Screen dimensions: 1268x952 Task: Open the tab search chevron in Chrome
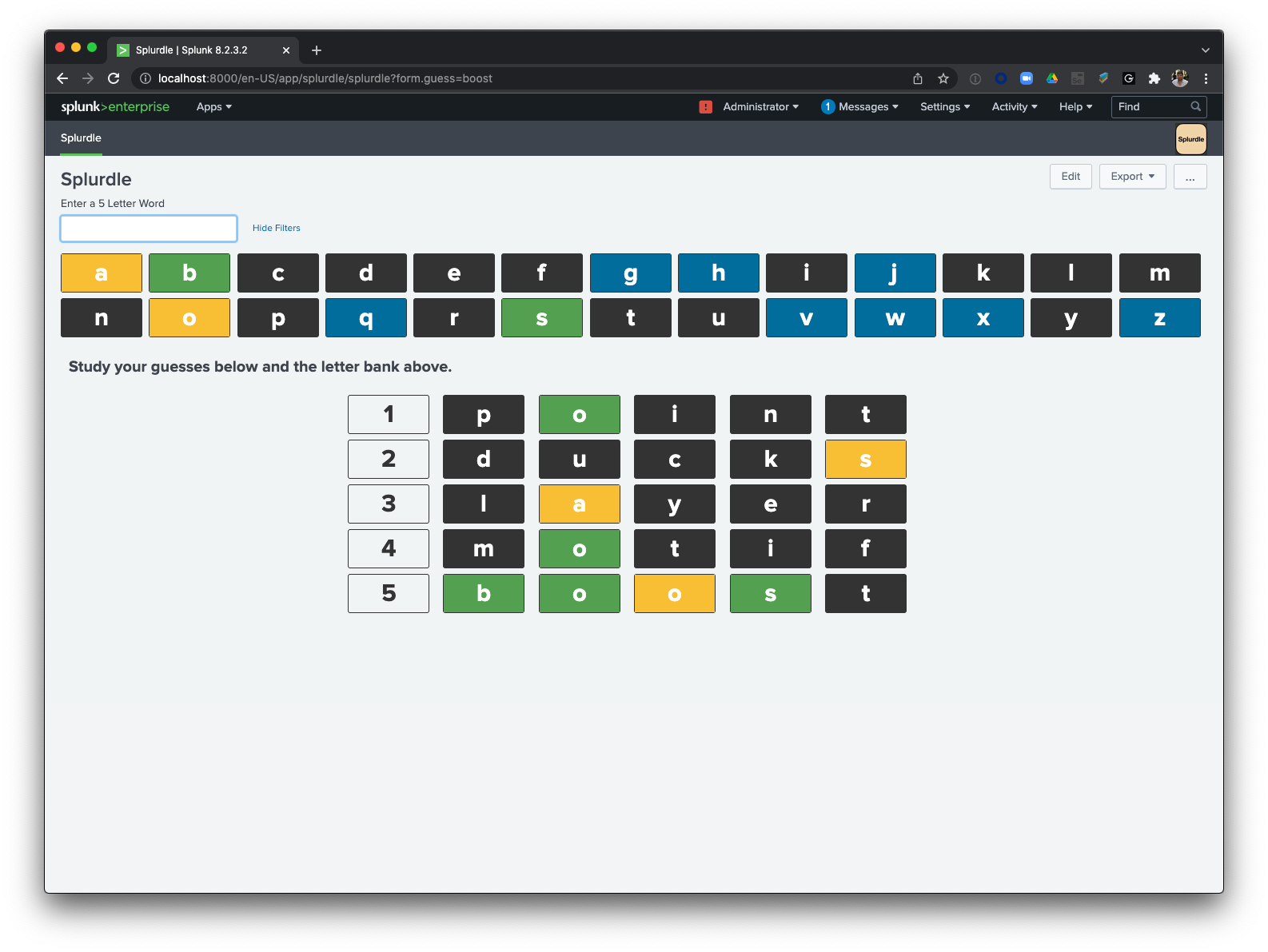(x=1206, y=50)
